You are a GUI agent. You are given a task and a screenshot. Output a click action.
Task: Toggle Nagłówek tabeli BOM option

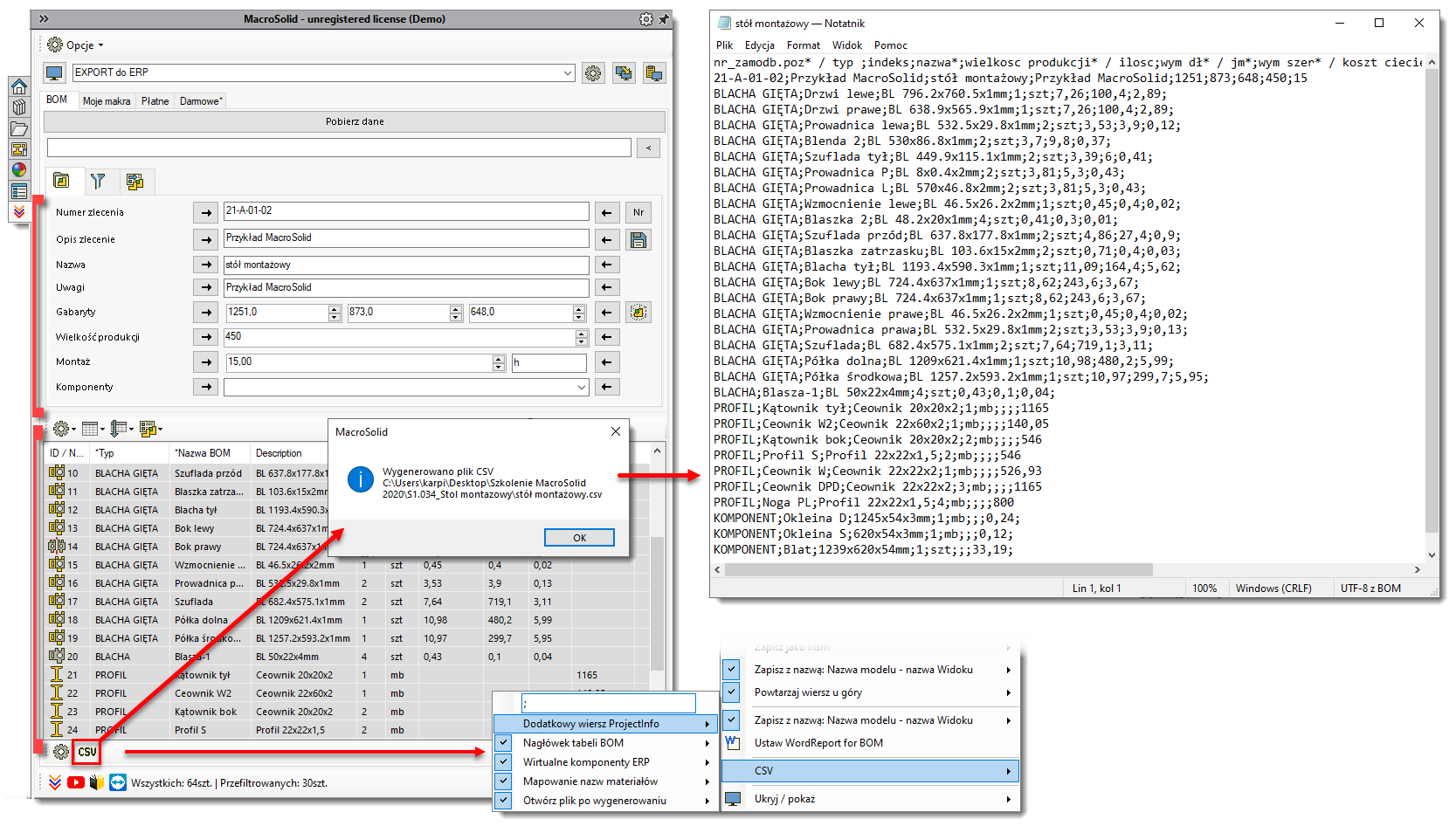pyautogui.click(x=504, y=743)
